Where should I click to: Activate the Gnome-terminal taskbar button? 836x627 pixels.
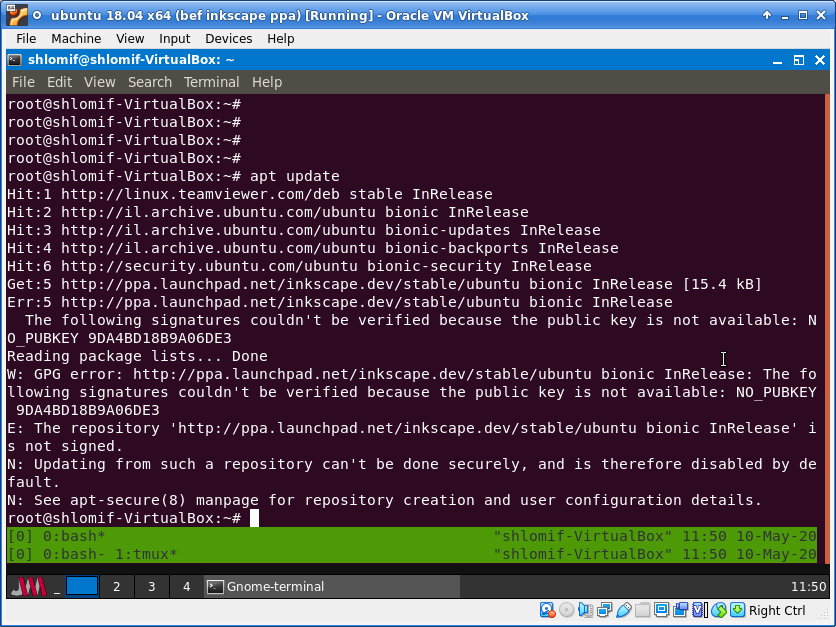pyautogui.click(x=332, y=586)
